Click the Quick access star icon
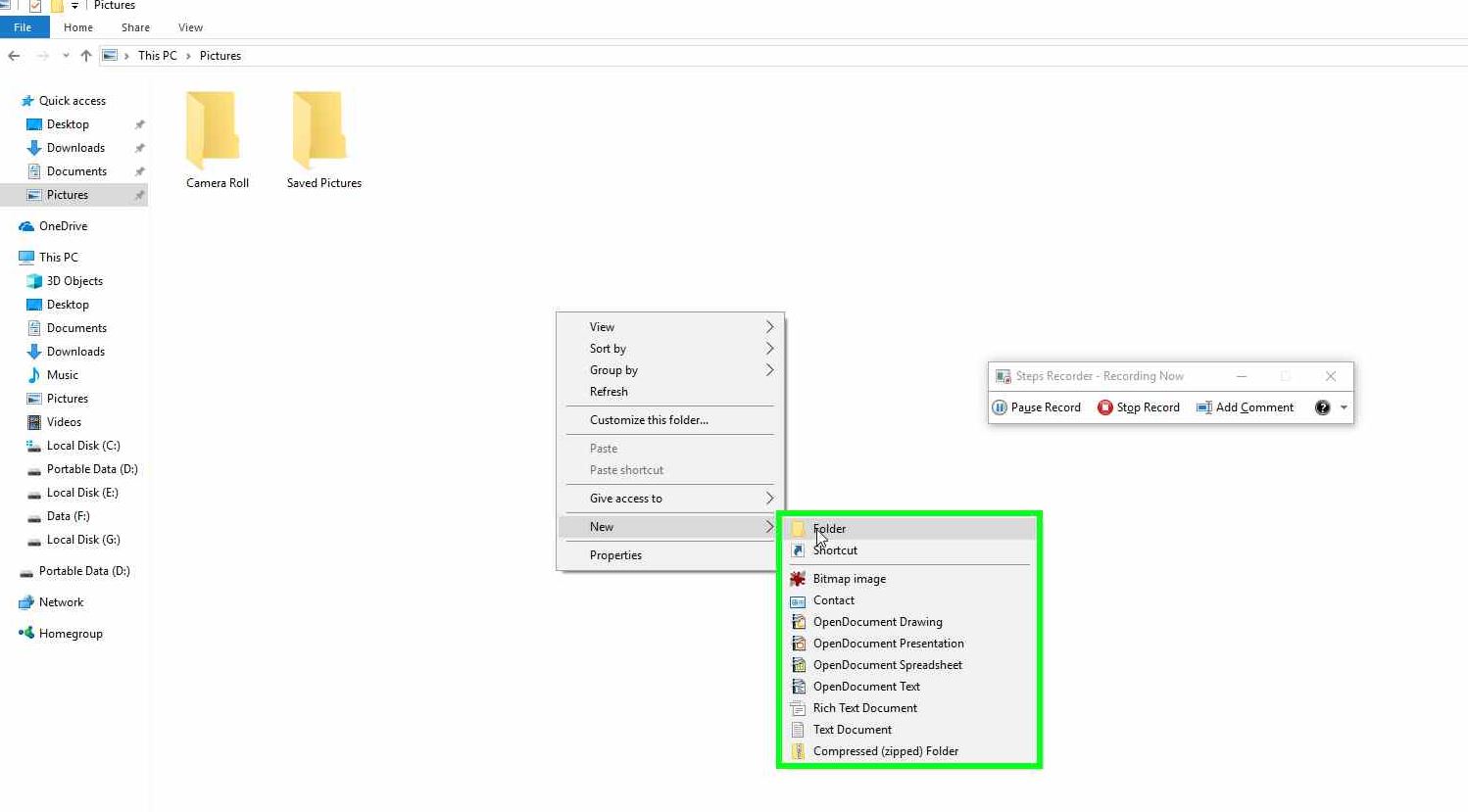 coord(27,101)
